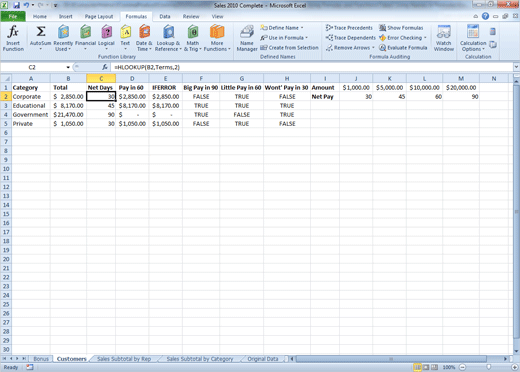Screen dimensions: 520x372
Task: Click Create from Selection
Action: point(289,48)
